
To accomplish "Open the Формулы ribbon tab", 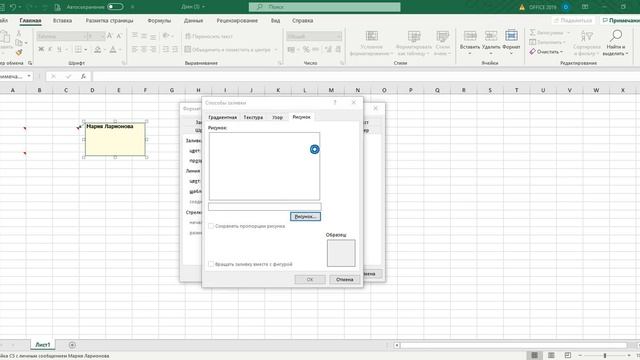I will [x=159, y=20].
